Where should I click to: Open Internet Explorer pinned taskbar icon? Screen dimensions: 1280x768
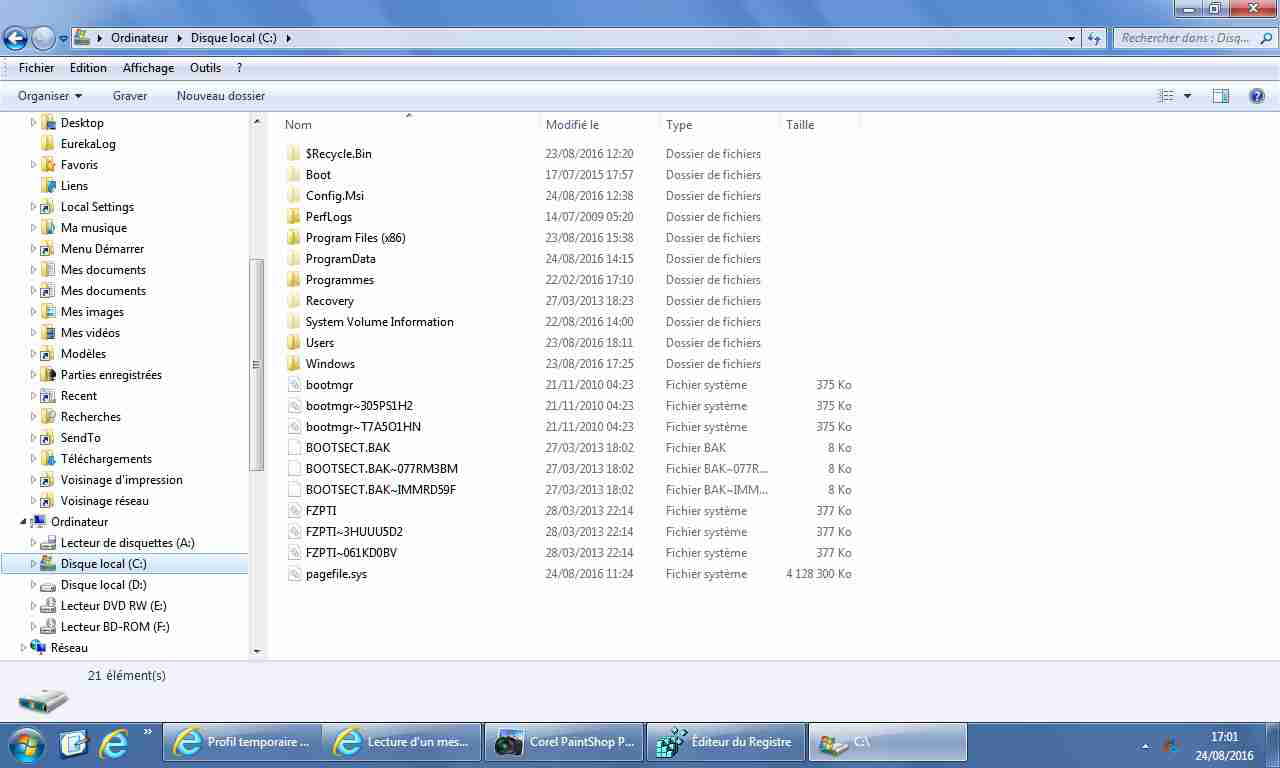tap(115, 743)
